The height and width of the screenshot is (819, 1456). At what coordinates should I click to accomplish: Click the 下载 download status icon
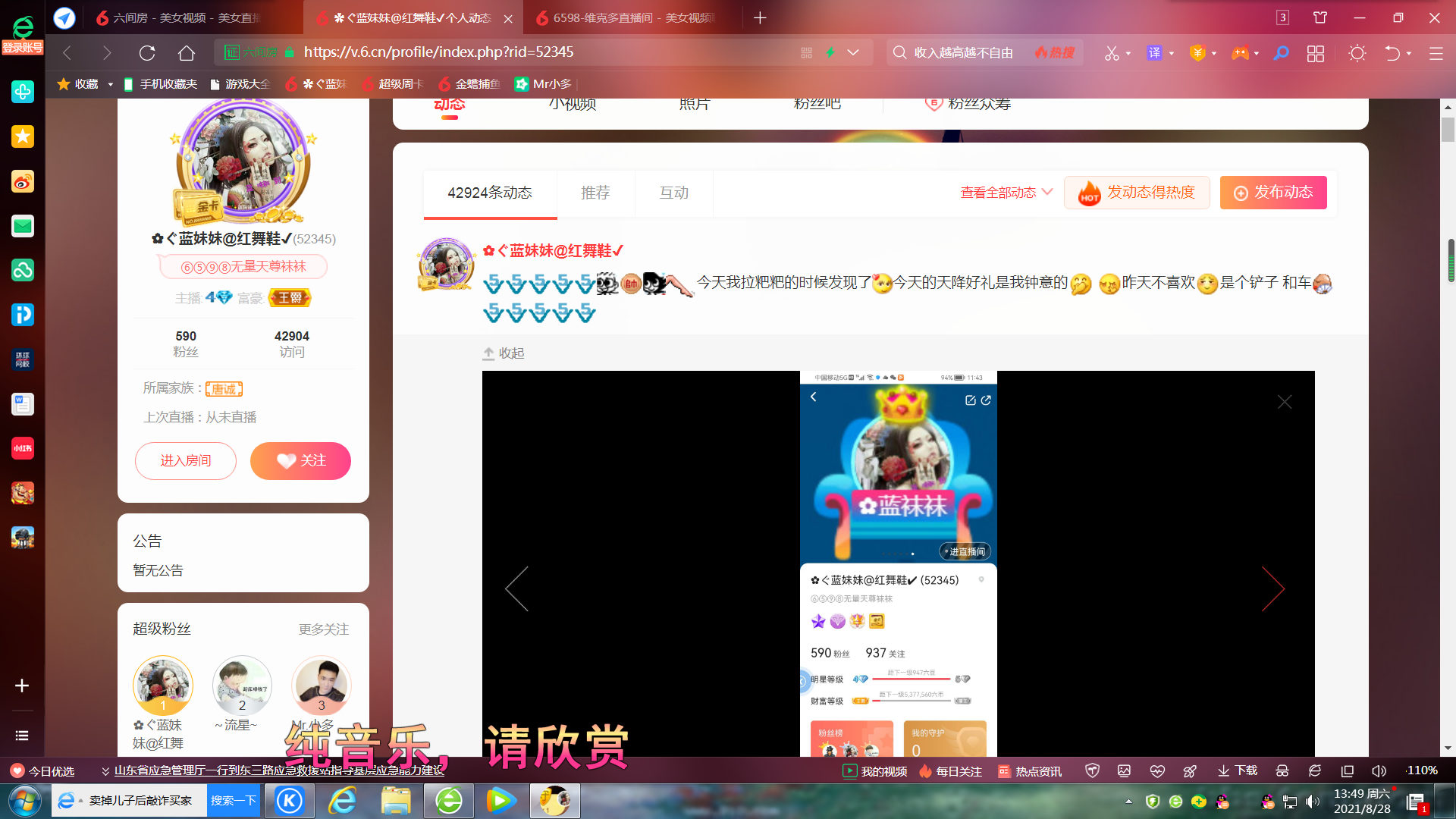pyautogui.click(x=1238, y=771)
